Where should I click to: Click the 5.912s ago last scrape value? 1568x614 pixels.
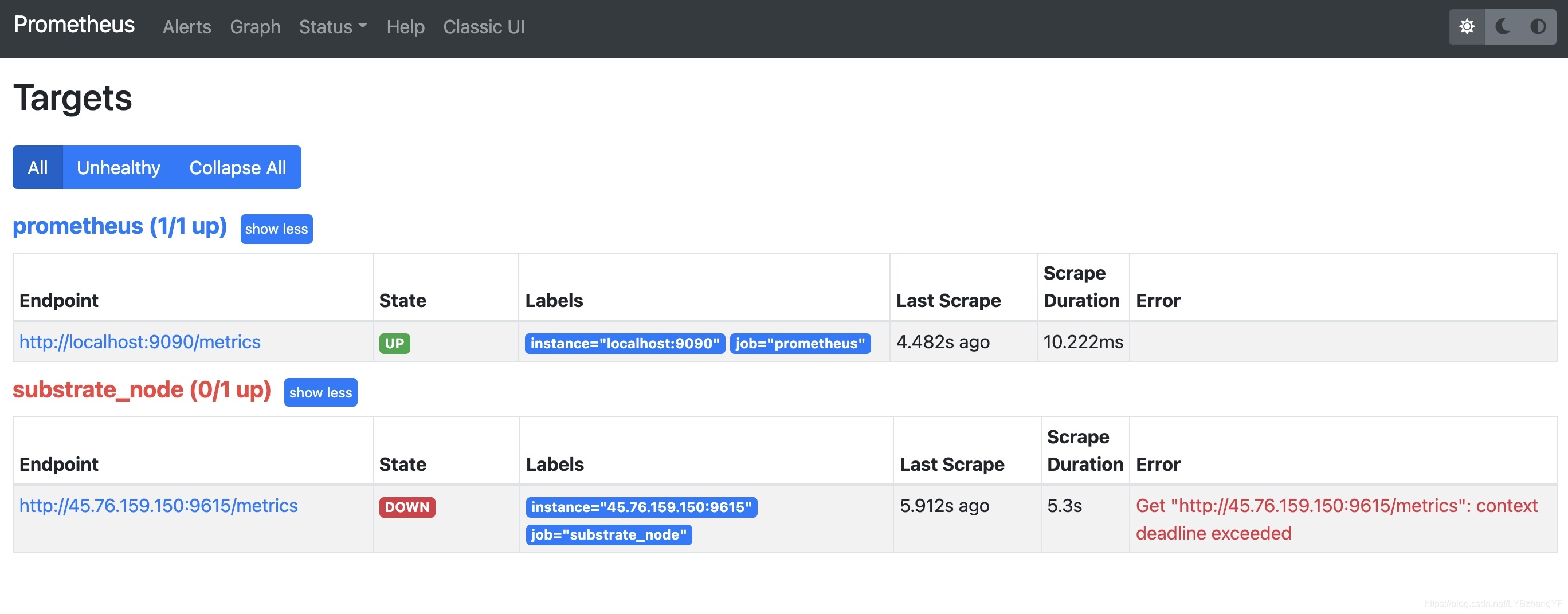coord(944,506)
